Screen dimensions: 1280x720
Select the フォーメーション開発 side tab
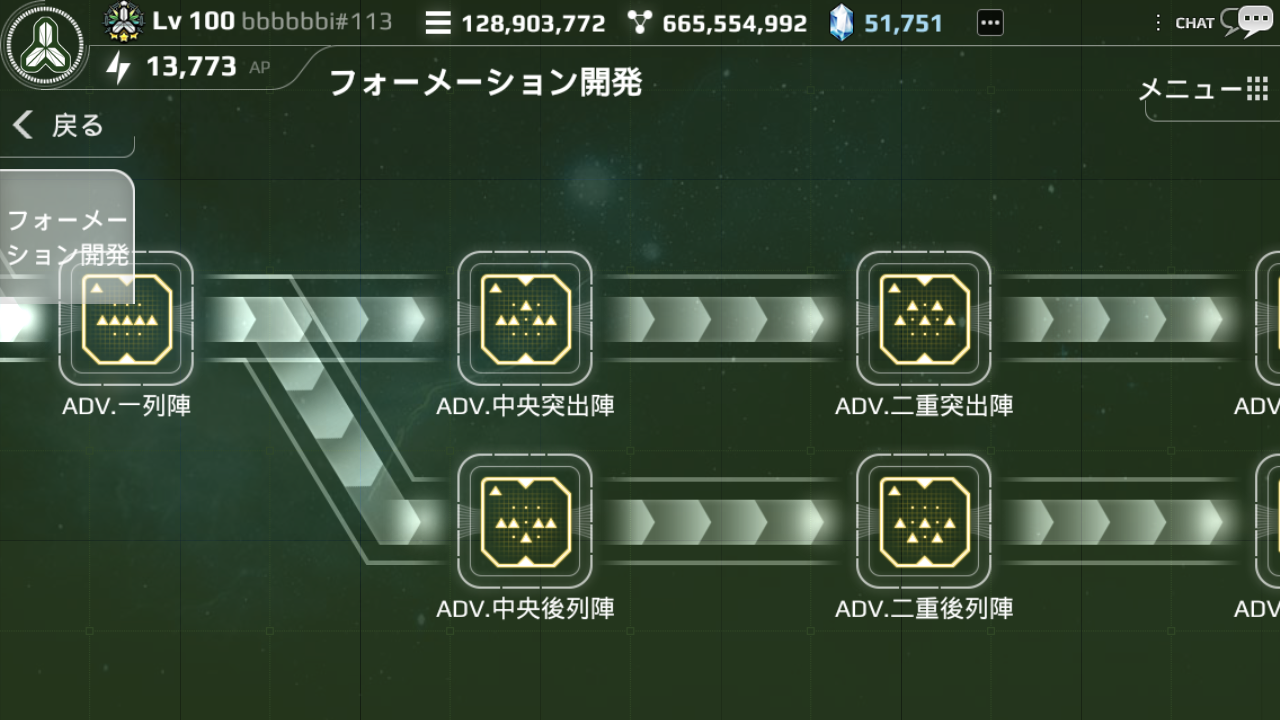tap(67, 237)
